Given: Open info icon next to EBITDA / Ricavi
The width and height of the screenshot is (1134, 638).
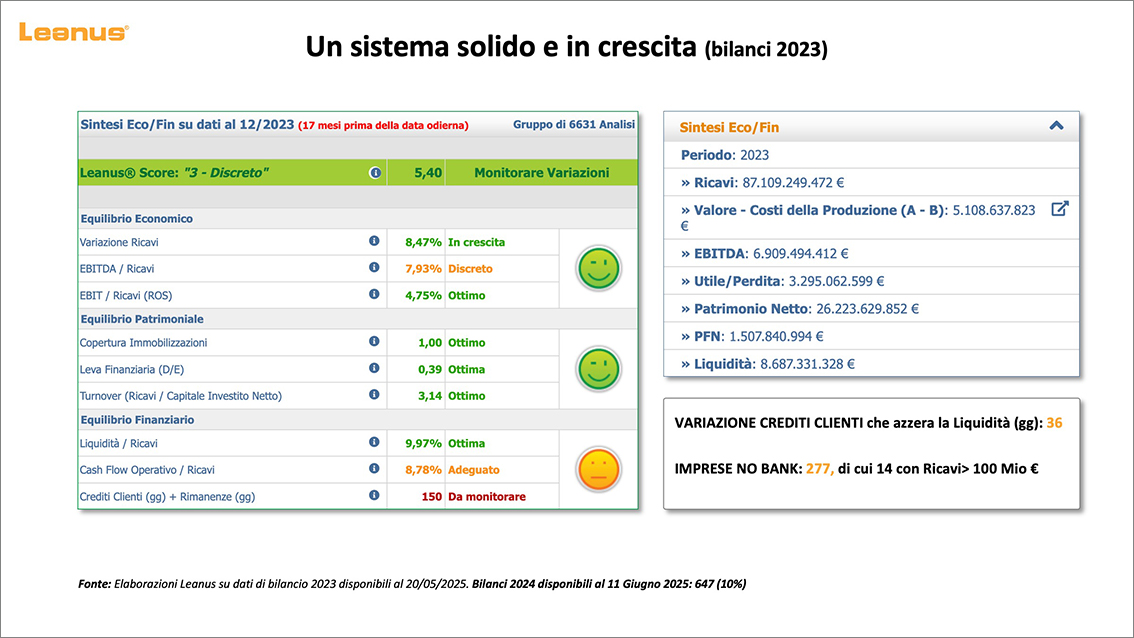Looking at the screenshot, I should click(x=374, y=268).
